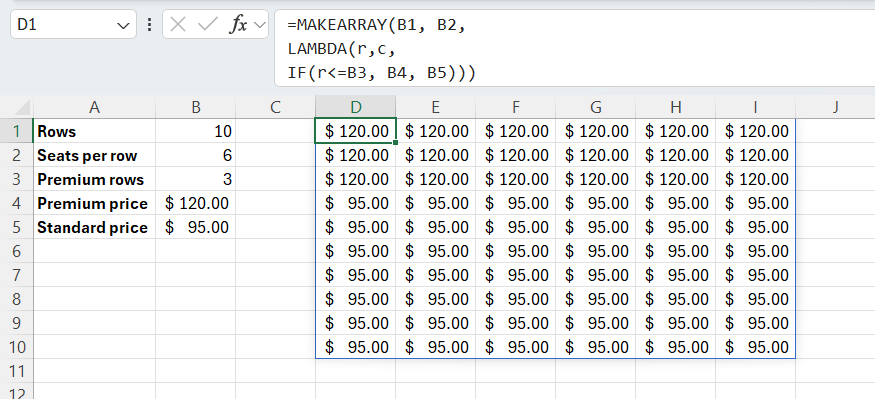
Task: Click cell I1 with $ 120.00
Action: [x=755, y=131]
